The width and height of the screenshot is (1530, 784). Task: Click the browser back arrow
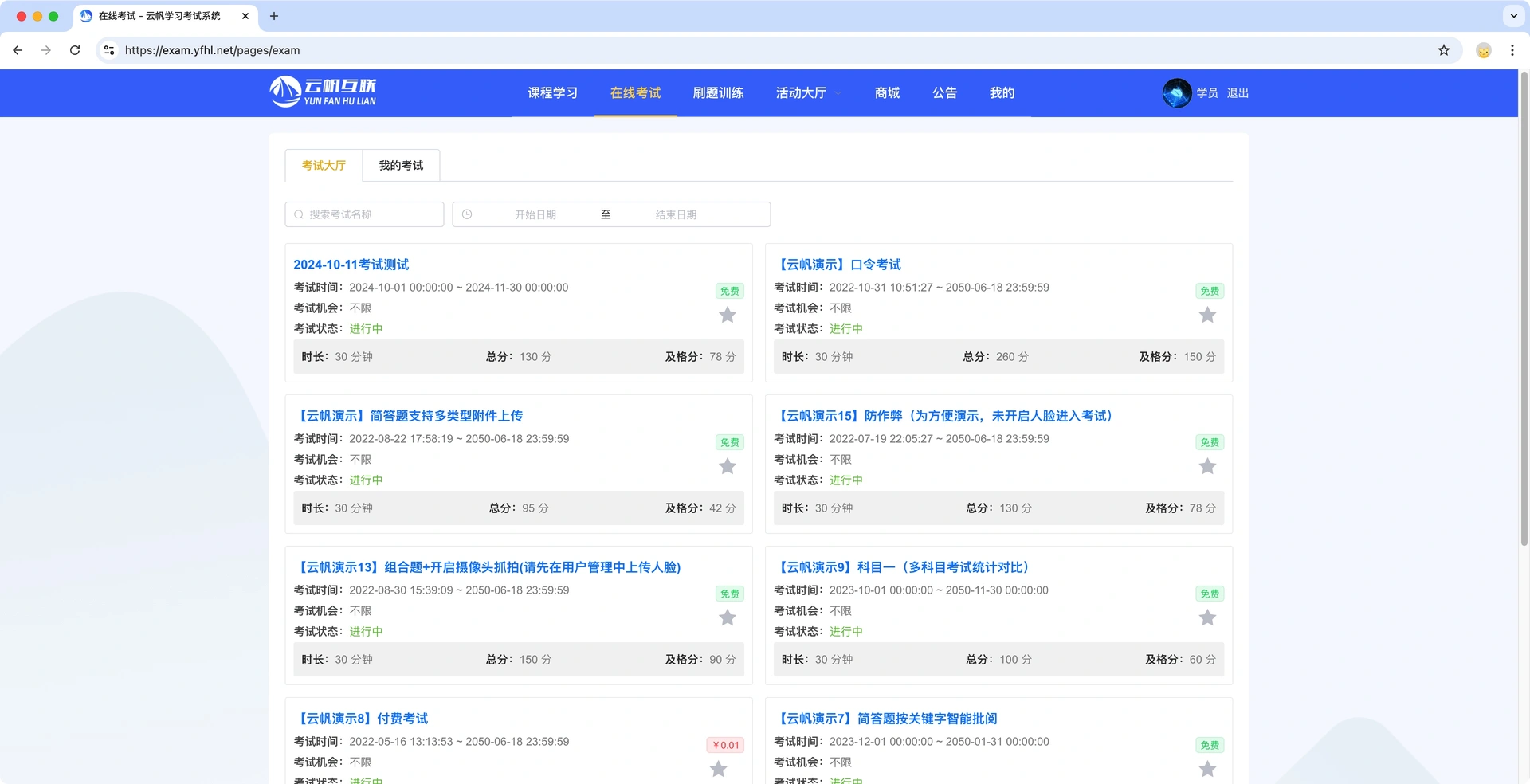tap(18, 50)
